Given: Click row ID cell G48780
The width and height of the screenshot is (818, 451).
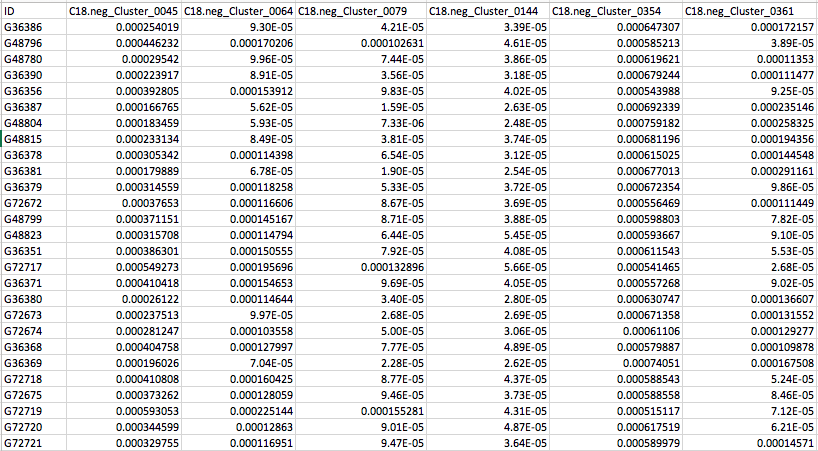Looking at the screenshot, I should 34,59.
